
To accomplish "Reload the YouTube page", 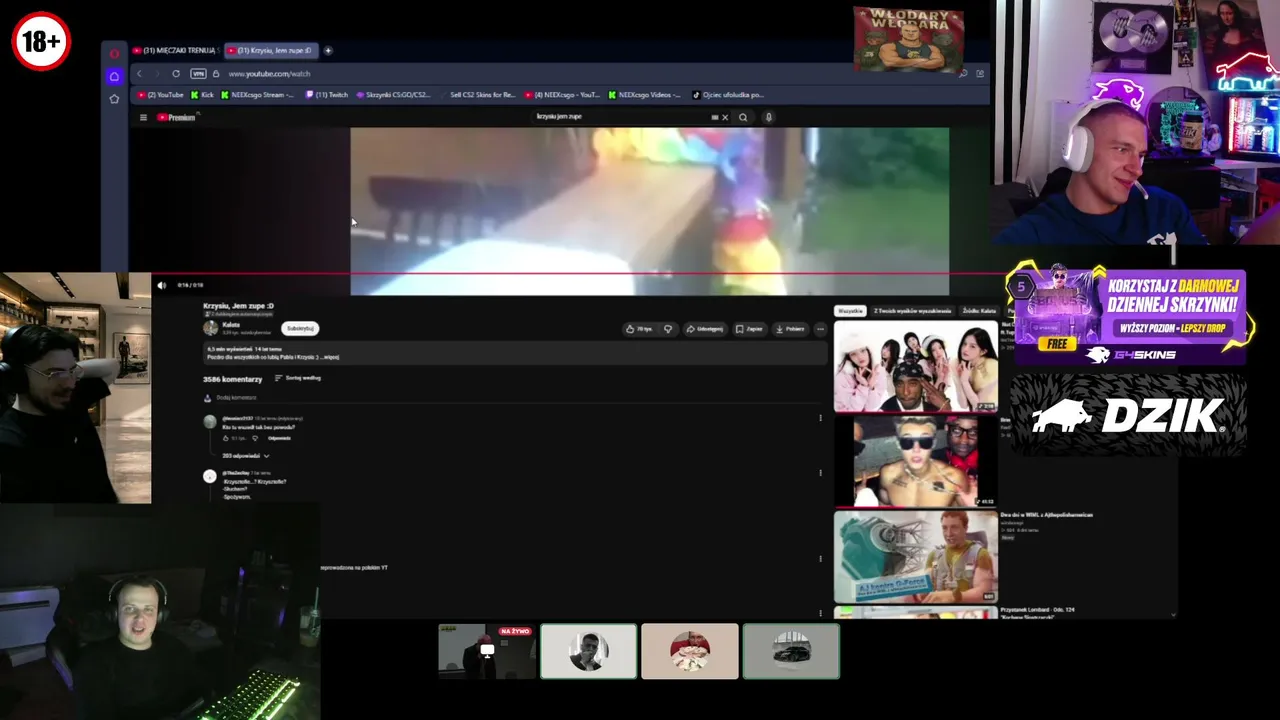I will point(176,74).
